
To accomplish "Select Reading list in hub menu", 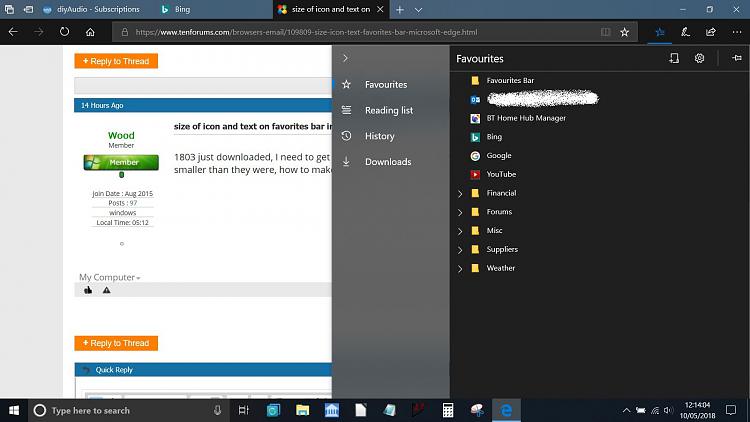I will [391, 110].
